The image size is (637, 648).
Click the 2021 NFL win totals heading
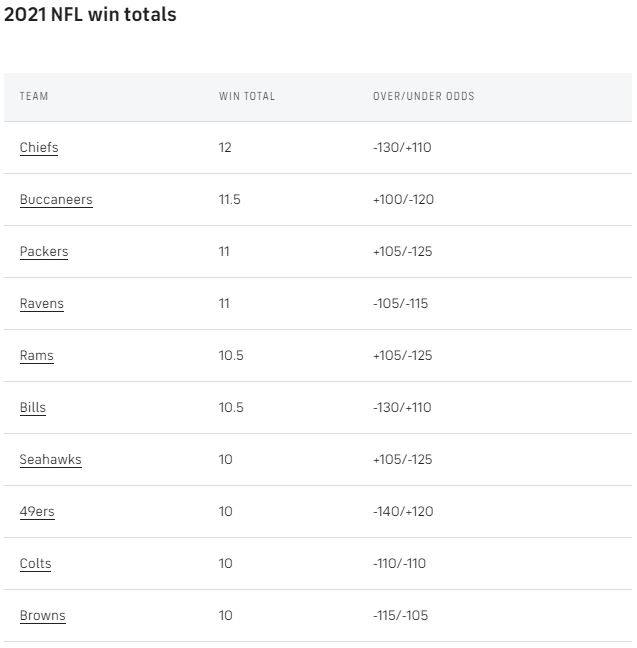coord(90,15)
